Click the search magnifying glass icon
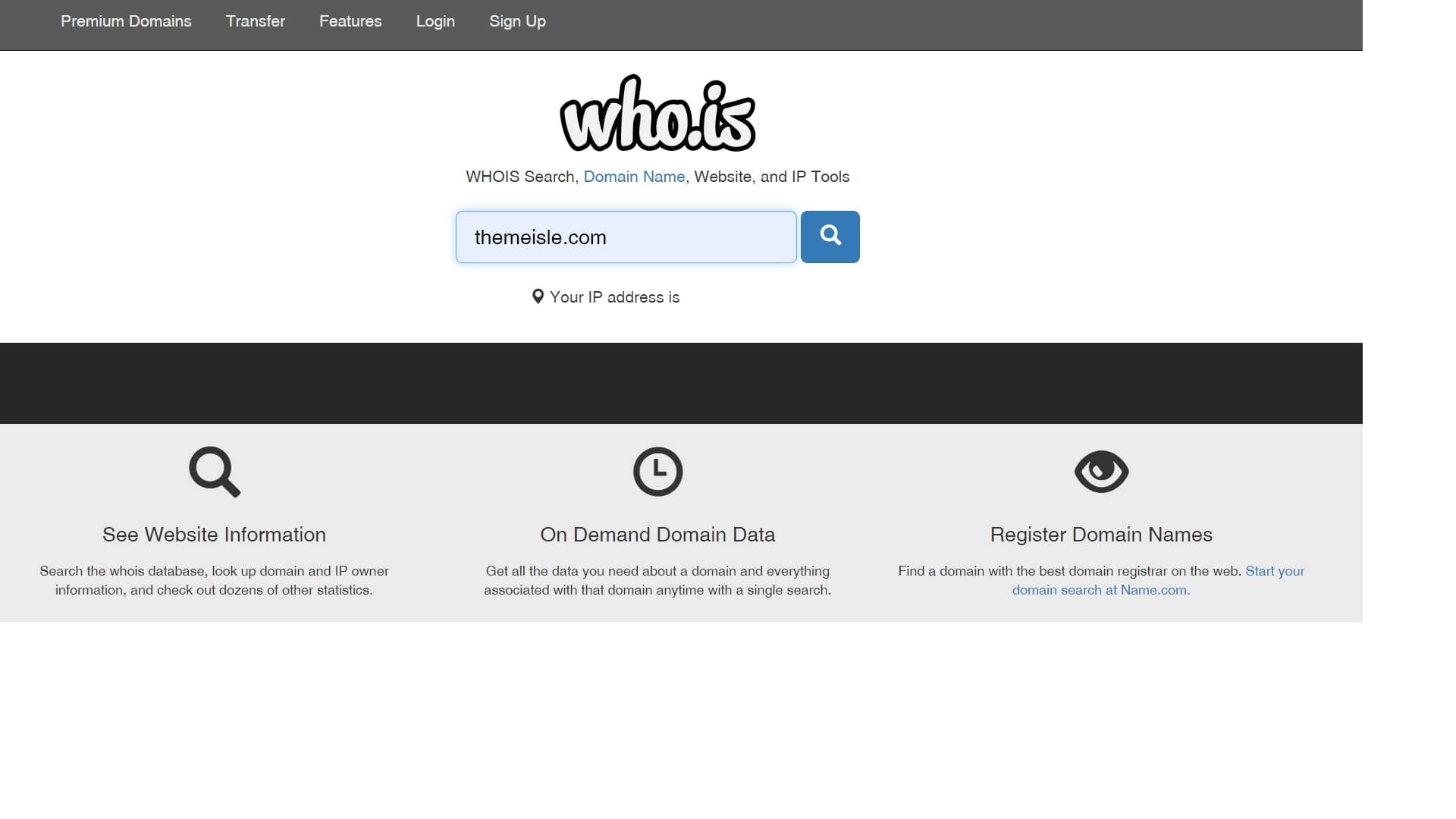This screenshot has height=819, width=1456. tap(830, 236)
